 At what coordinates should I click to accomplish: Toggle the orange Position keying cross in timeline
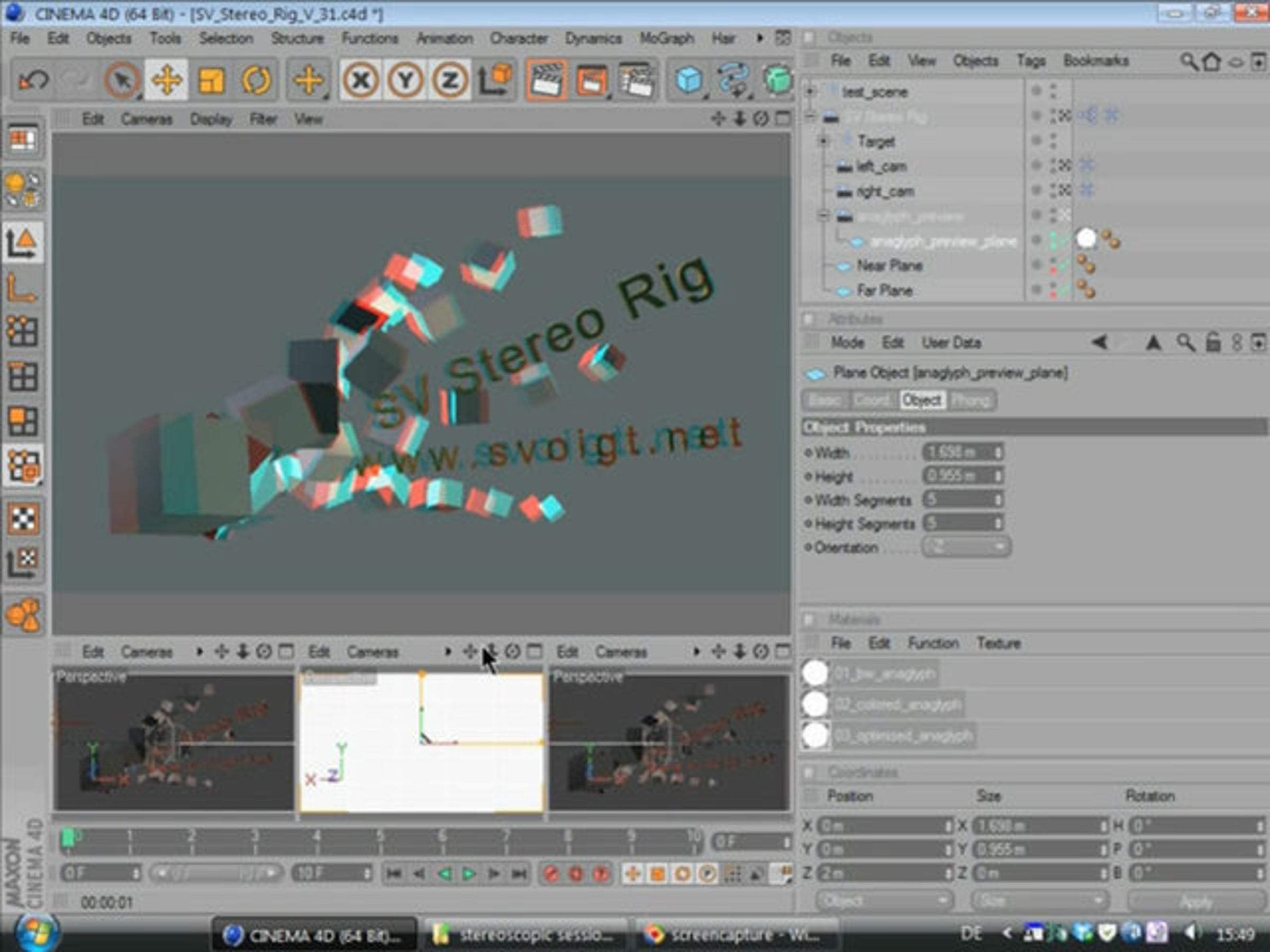pyautogui.click(x=632, y=874)
